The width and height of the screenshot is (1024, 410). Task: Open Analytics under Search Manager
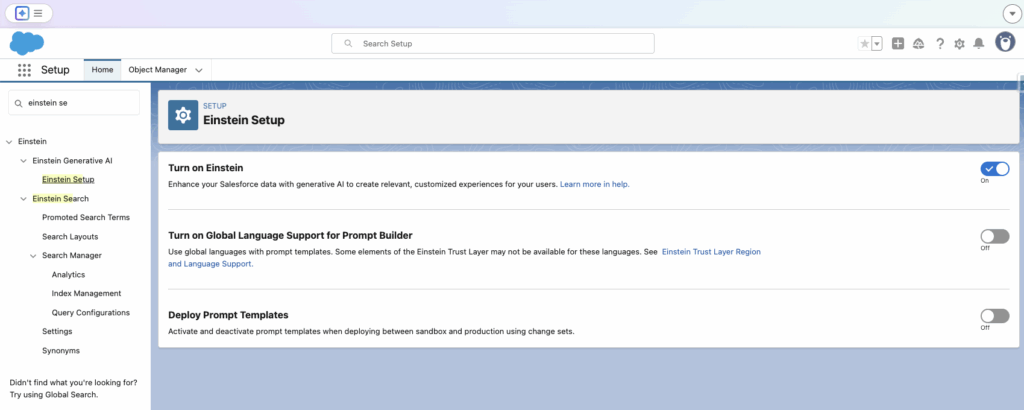(x=68, y=275)
